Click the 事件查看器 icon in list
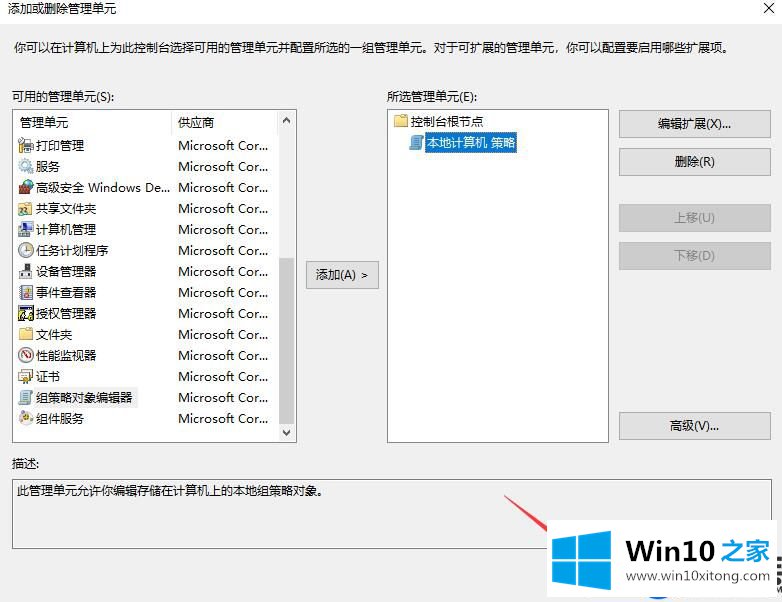This screenshot has width=782, height=602. [26, 292]
